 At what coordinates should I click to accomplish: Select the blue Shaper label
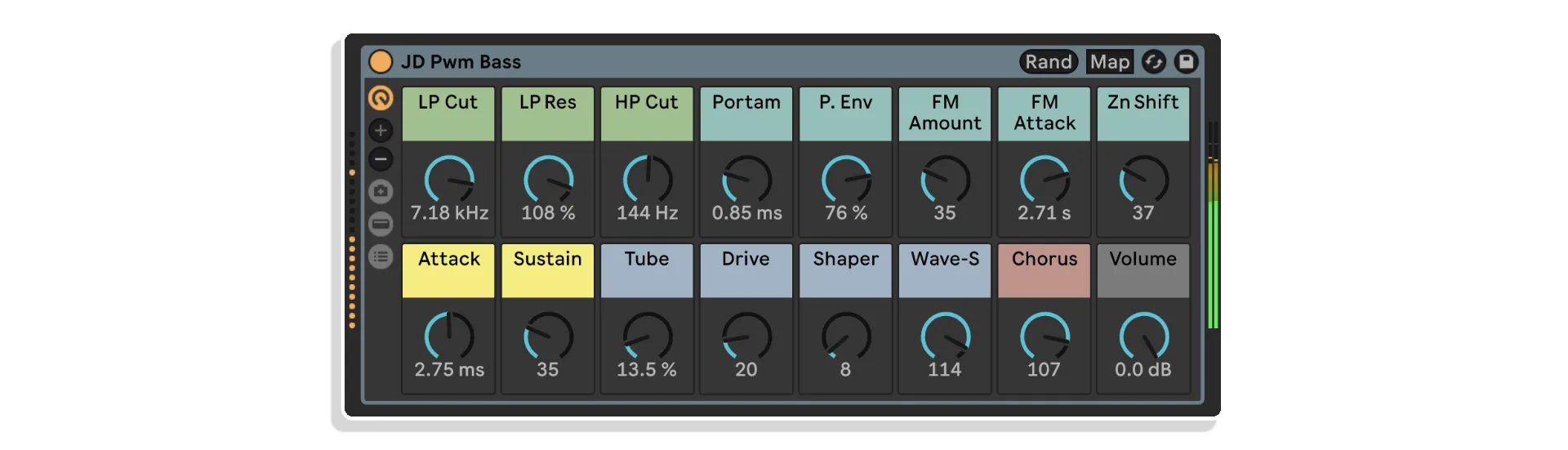(x=846, y=271)
